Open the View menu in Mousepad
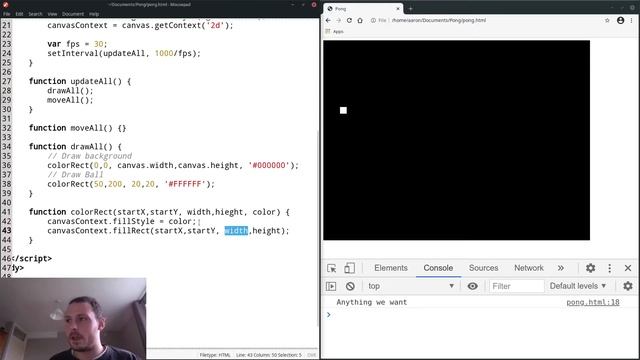The image size is (640, 360). [x=52, y=14]
